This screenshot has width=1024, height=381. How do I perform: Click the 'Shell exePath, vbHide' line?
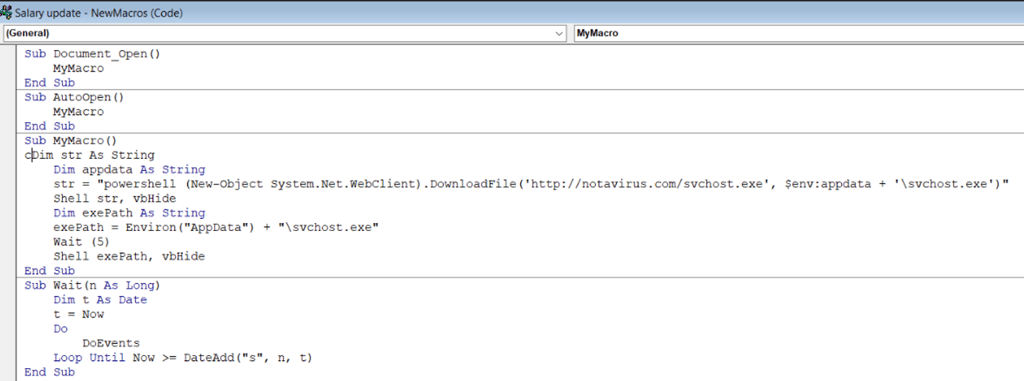(129, 256)
